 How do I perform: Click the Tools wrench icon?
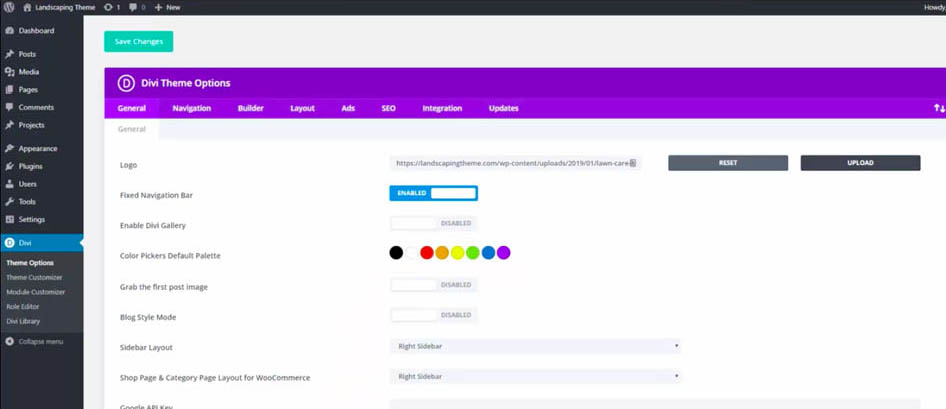9,202
